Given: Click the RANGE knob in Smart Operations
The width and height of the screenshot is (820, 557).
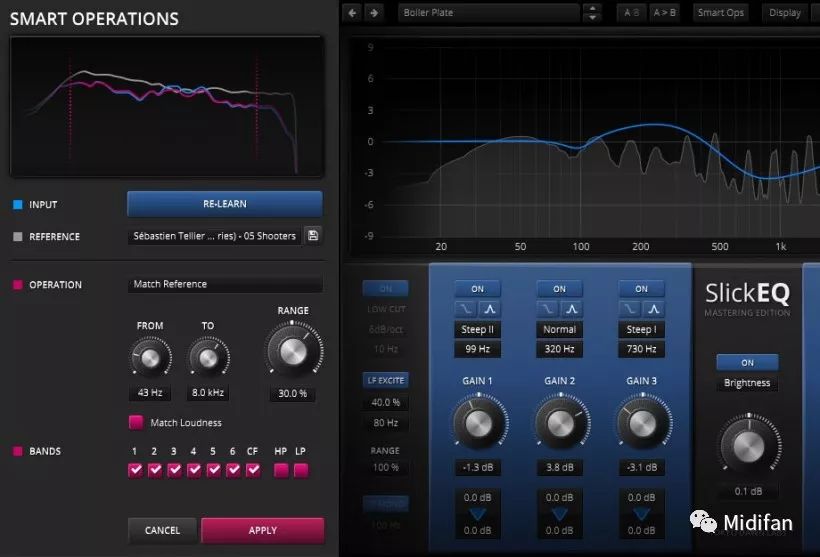Looking at the screenshot, I should pyautogui.click(x=293, y=351).
